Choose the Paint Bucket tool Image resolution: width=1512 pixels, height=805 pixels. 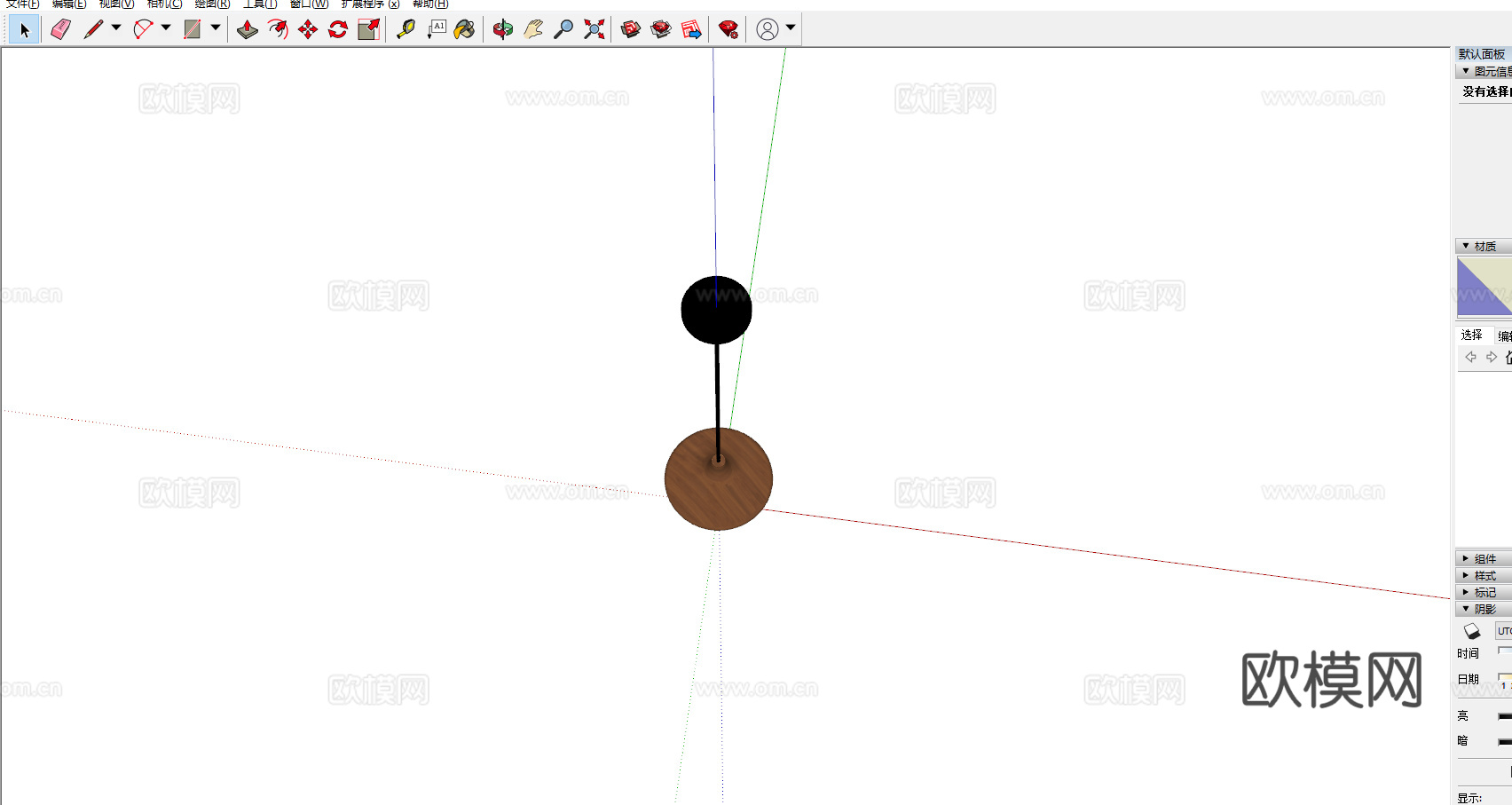click(x=464, y=29)
